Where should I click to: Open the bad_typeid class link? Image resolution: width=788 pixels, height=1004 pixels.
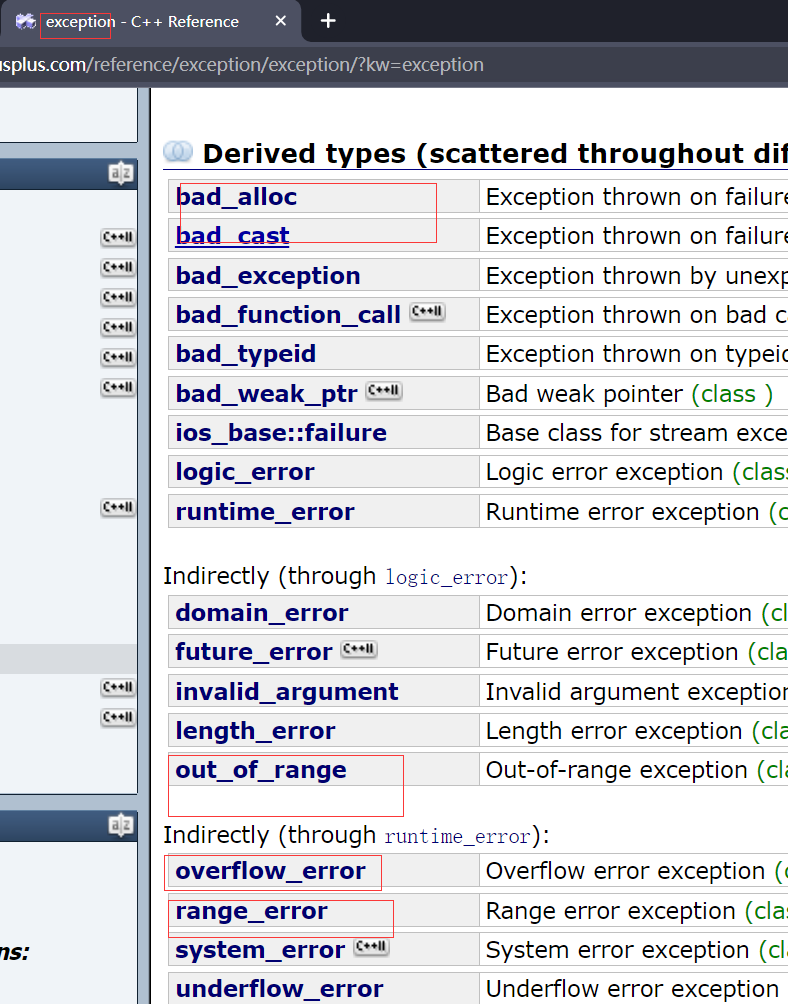click(x=246, y=353)
